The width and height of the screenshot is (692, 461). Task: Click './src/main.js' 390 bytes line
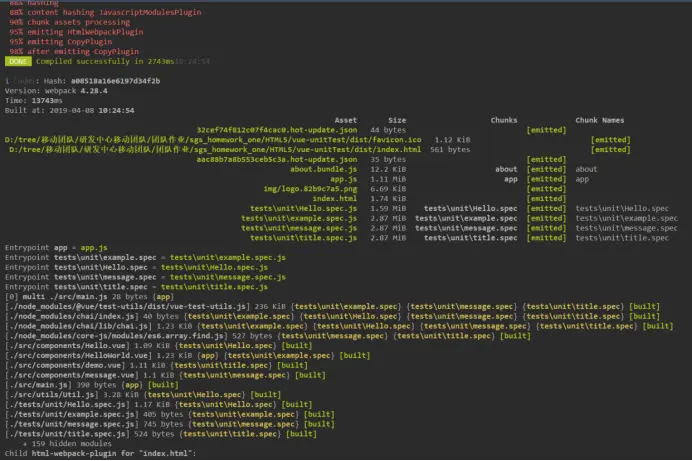pyautogui.click(x=91, y=385)
